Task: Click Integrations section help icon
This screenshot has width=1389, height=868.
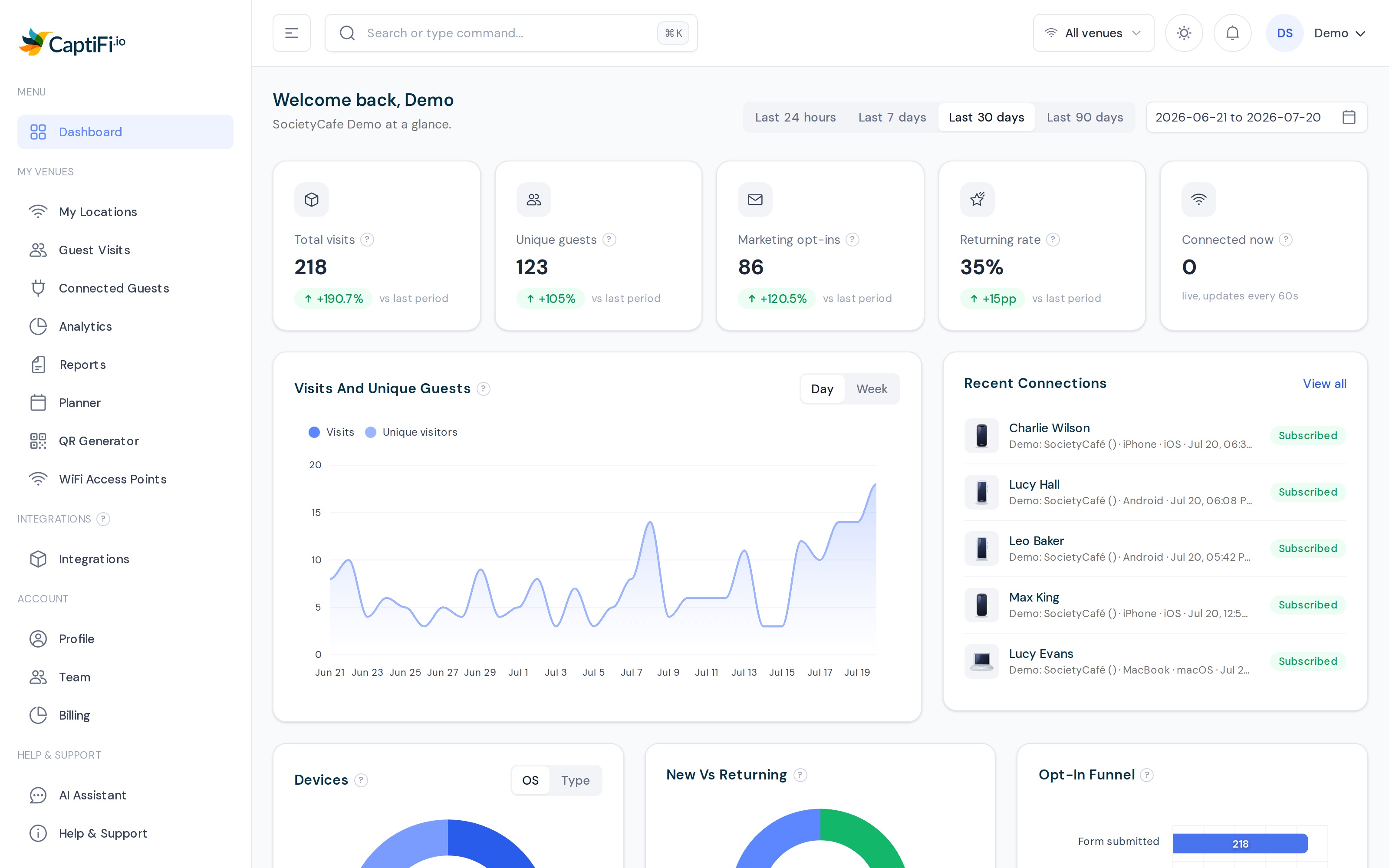Action: (x=103, y=519)
